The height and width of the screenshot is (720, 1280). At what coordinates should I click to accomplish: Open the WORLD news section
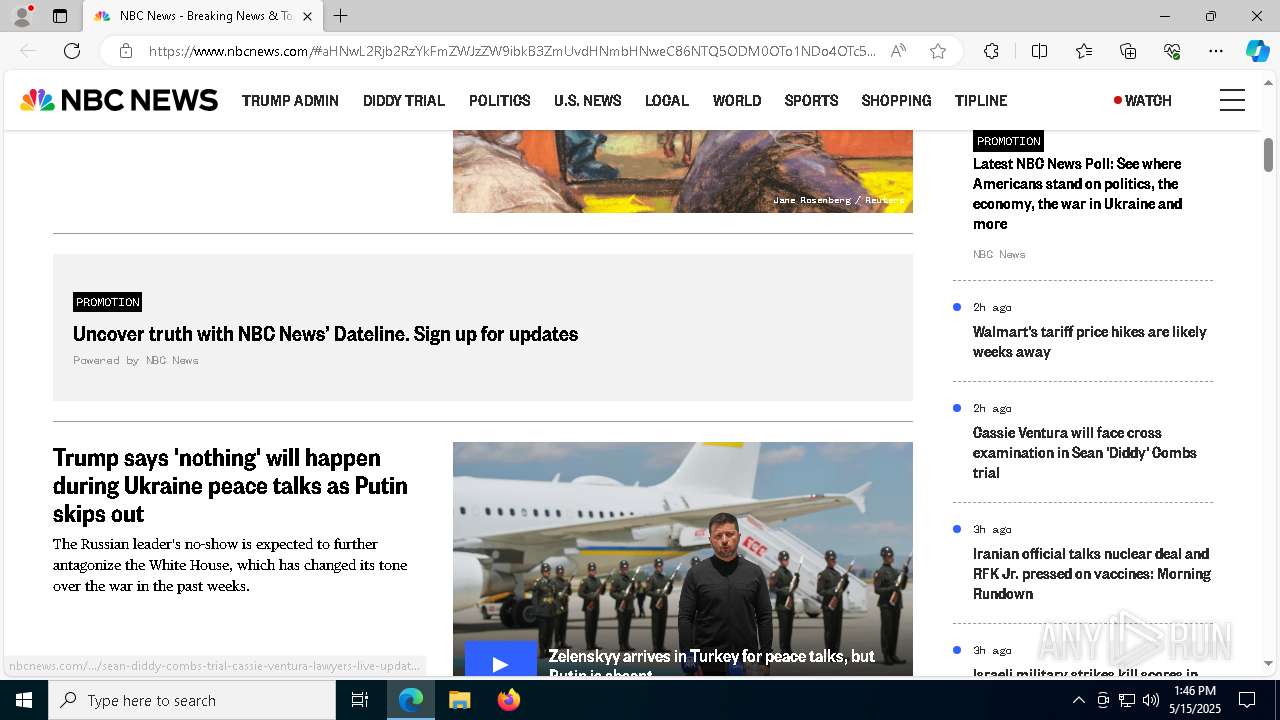737,100
